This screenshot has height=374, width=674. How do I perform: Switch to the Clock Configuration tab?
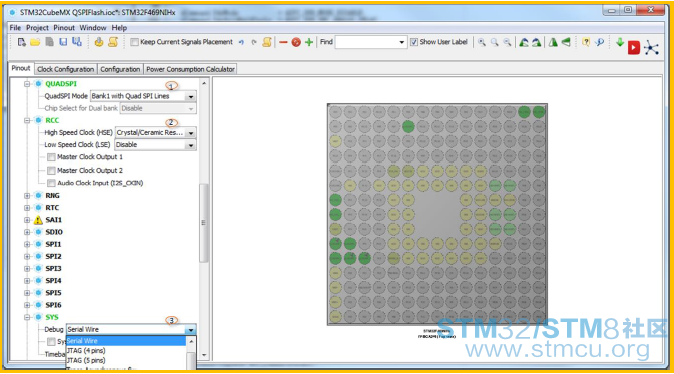[x=65, y=69]
